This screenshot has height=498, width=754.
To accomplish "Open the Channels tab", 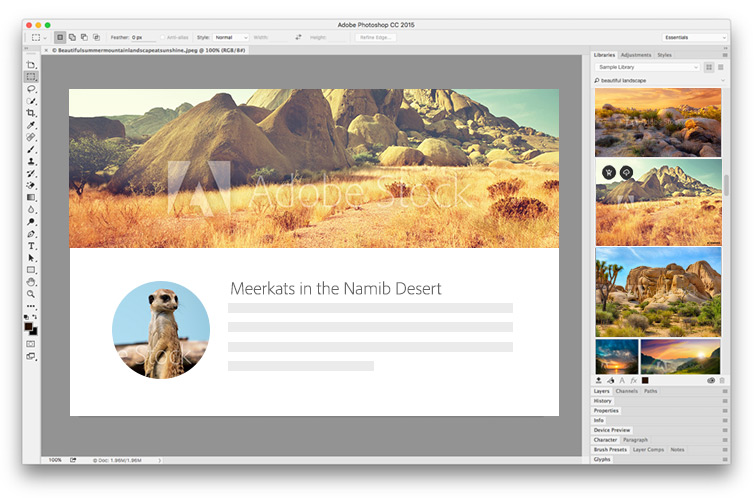I will click(626, 391).
